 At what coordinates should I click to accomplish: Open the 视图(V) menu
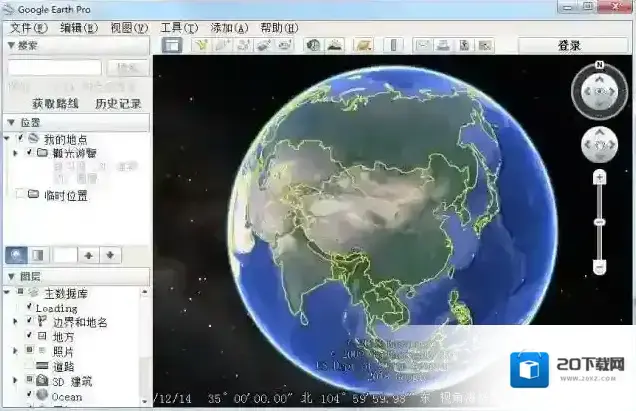click(129, 28)
